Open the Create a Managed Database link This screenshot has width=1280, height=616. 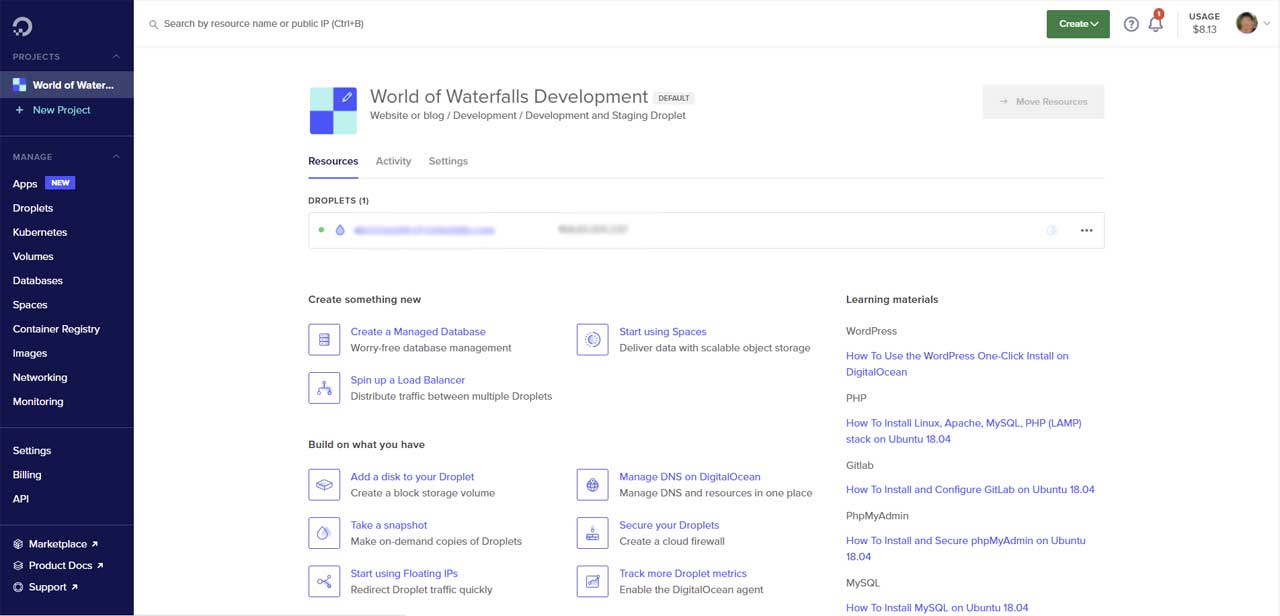coord(418,332)
